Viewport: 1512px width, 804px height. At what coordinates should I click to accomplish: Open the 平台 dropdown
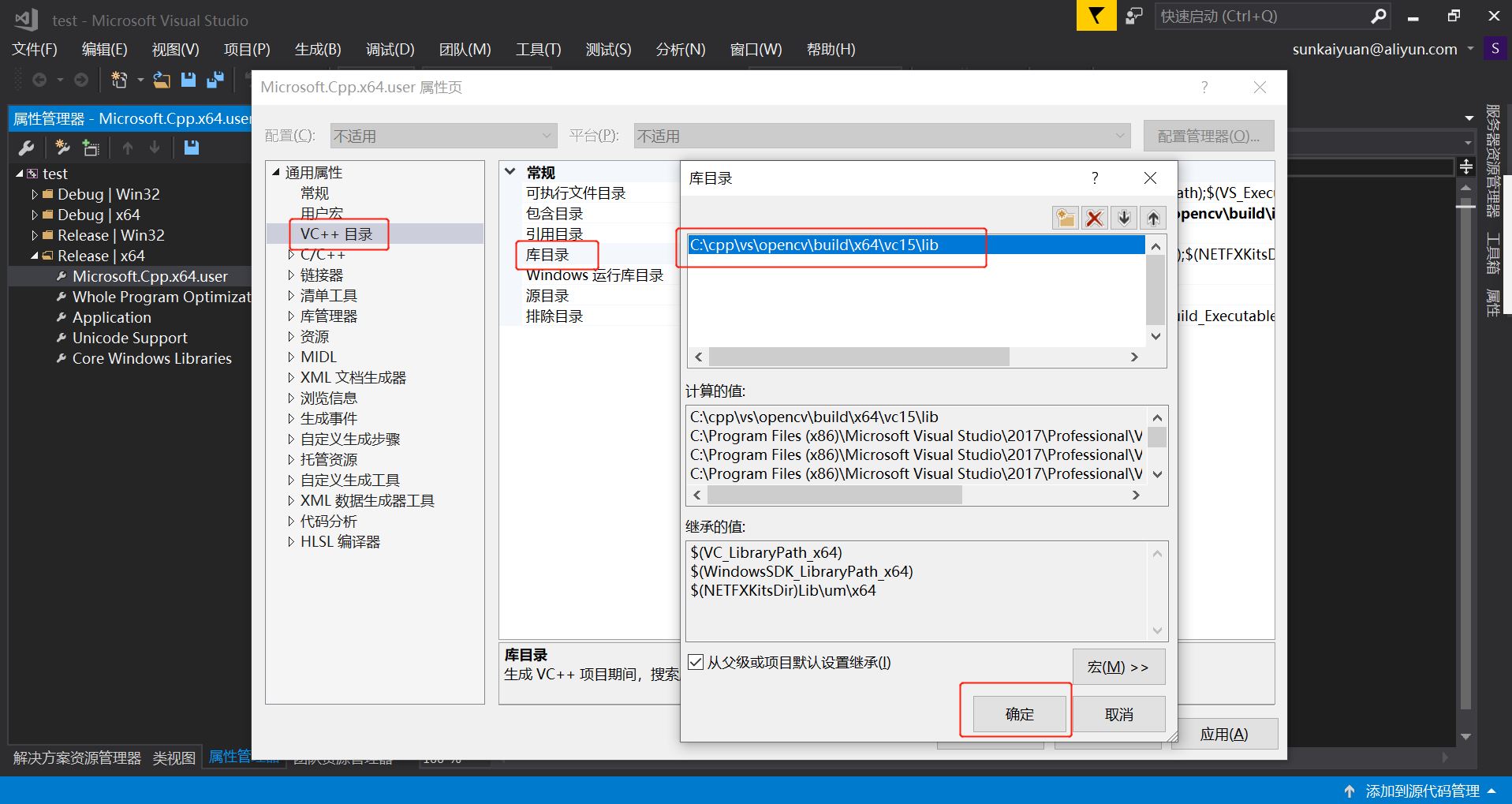(882, 136)
